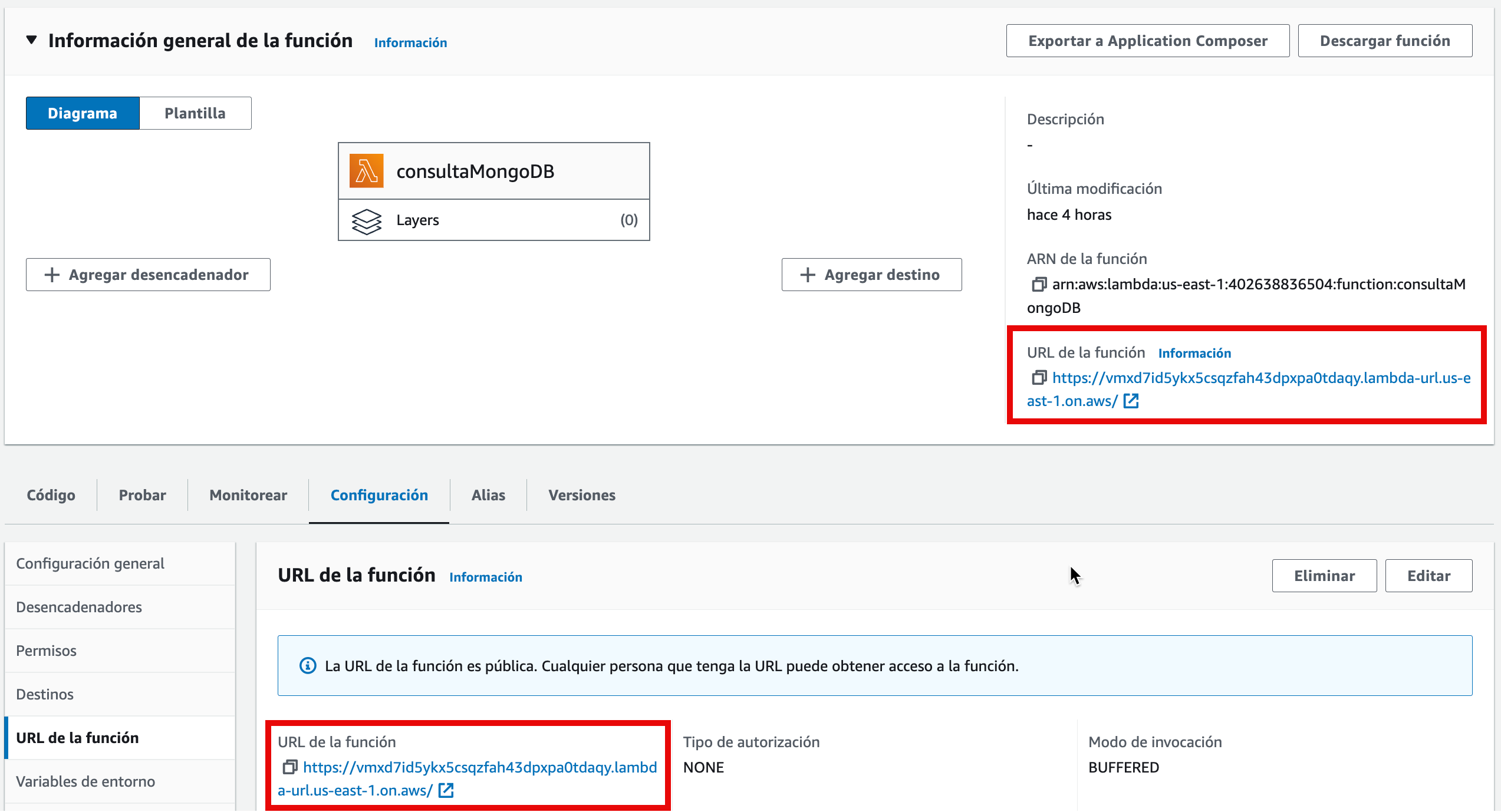Click the Eliminar button
The width and height of the screenshot is (1501, 812).
pos(1324,576)
